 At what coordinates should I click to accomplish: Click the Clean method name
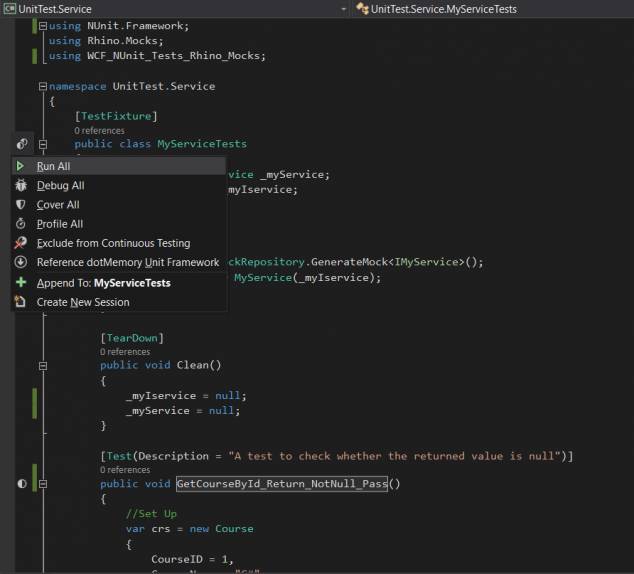(x=192, y=365)
